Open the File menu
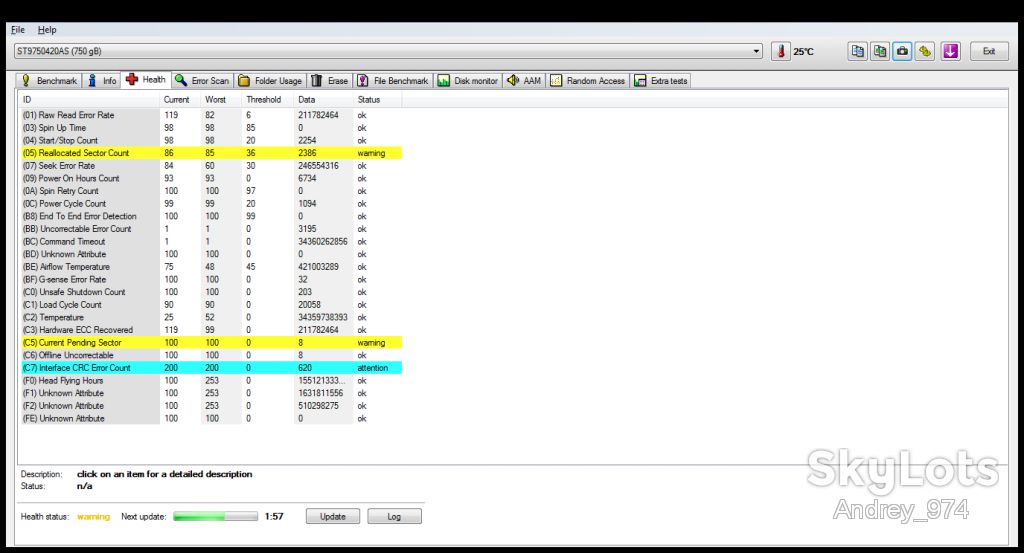Screen dimensions: 1024x553 click(x=18, y=30)
